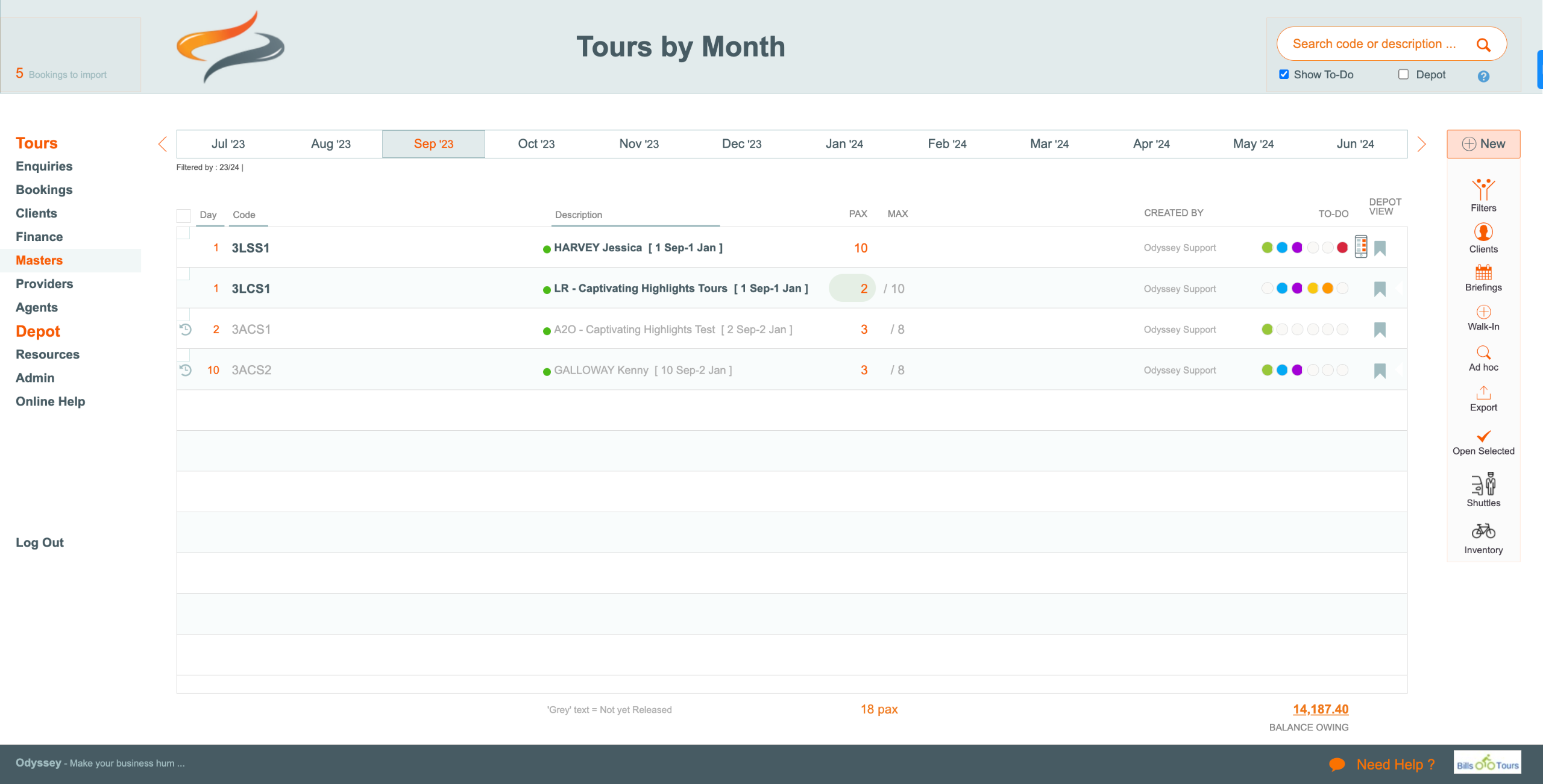The image size is (1543, 784).
Task: Open the Shuttles driver icon
Action: pyautogui.click(x=1483, y=485)
